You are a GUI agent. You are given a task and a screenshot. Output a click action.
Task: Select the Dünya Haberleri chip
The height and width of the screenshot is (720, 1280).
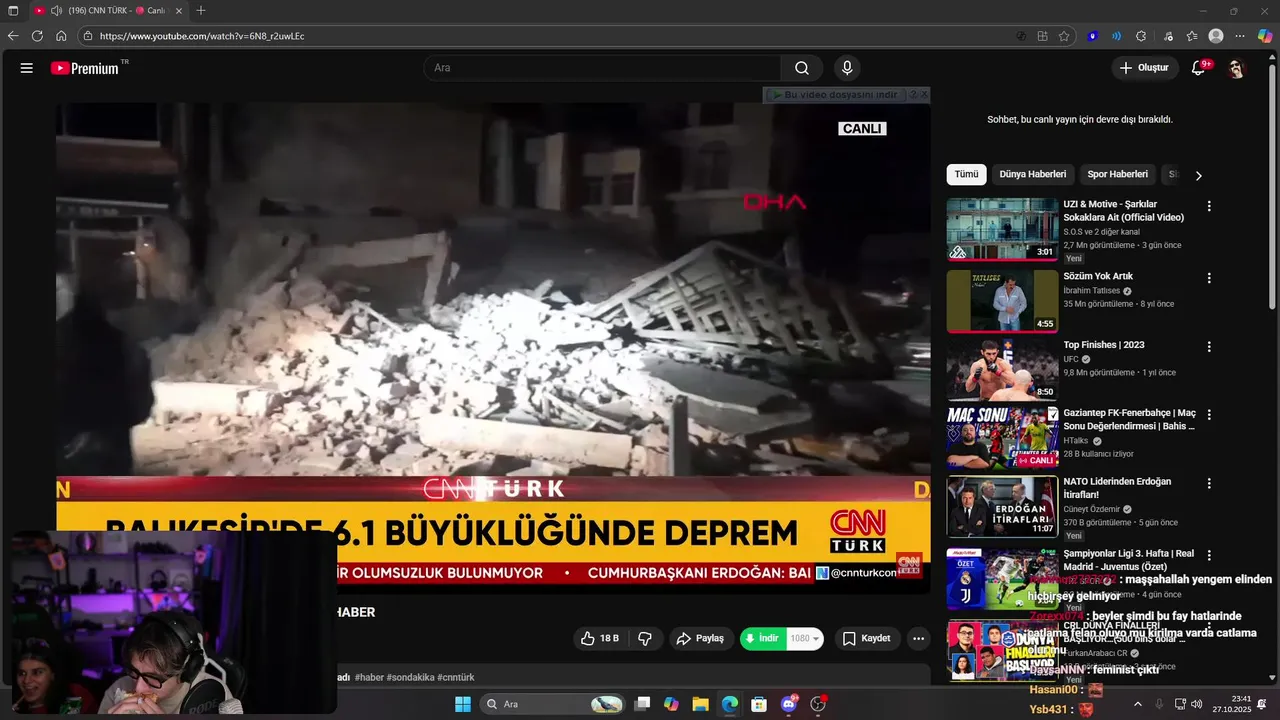tap(1033, 174)
